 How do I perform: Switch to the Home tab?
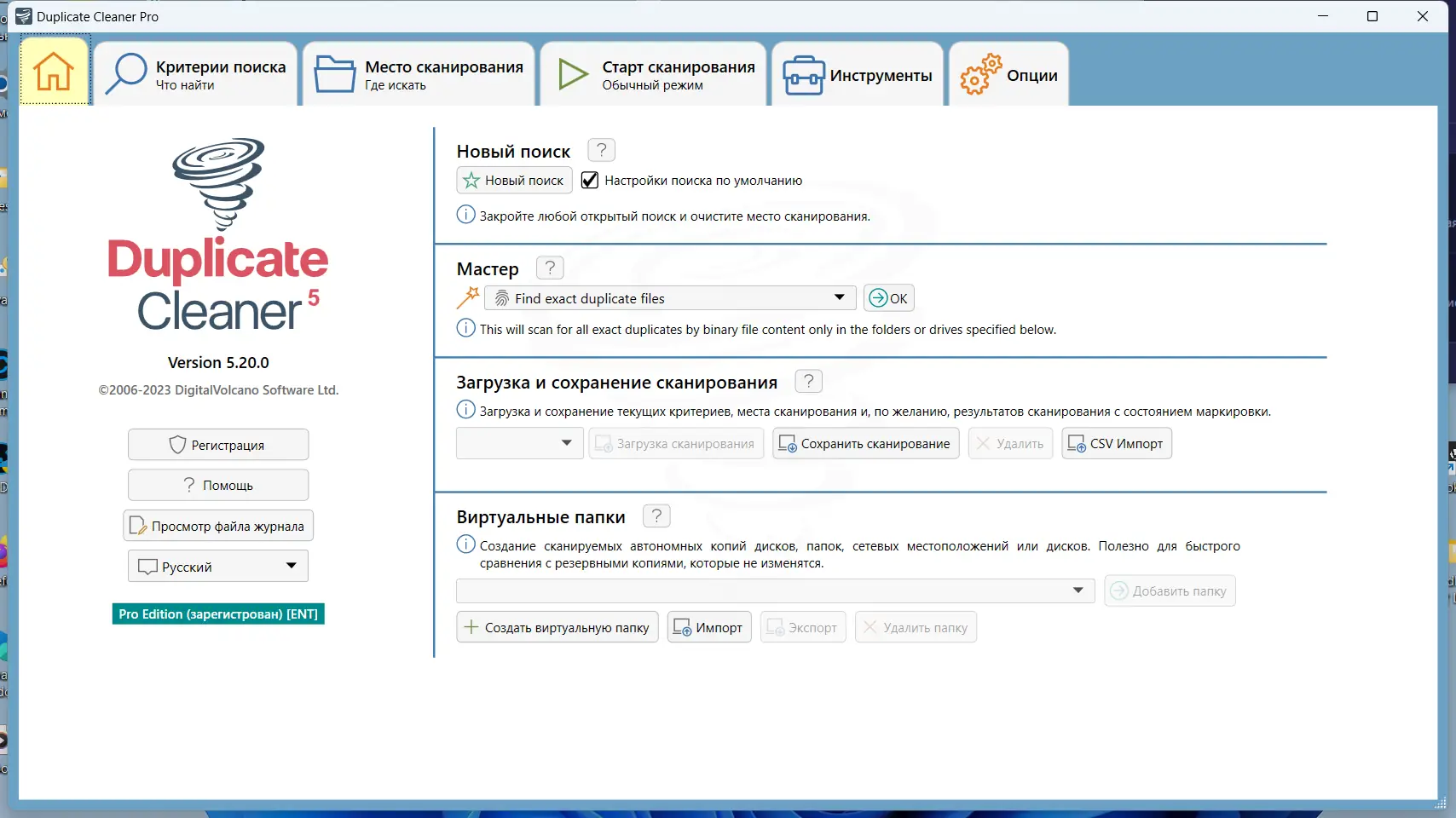54,71
